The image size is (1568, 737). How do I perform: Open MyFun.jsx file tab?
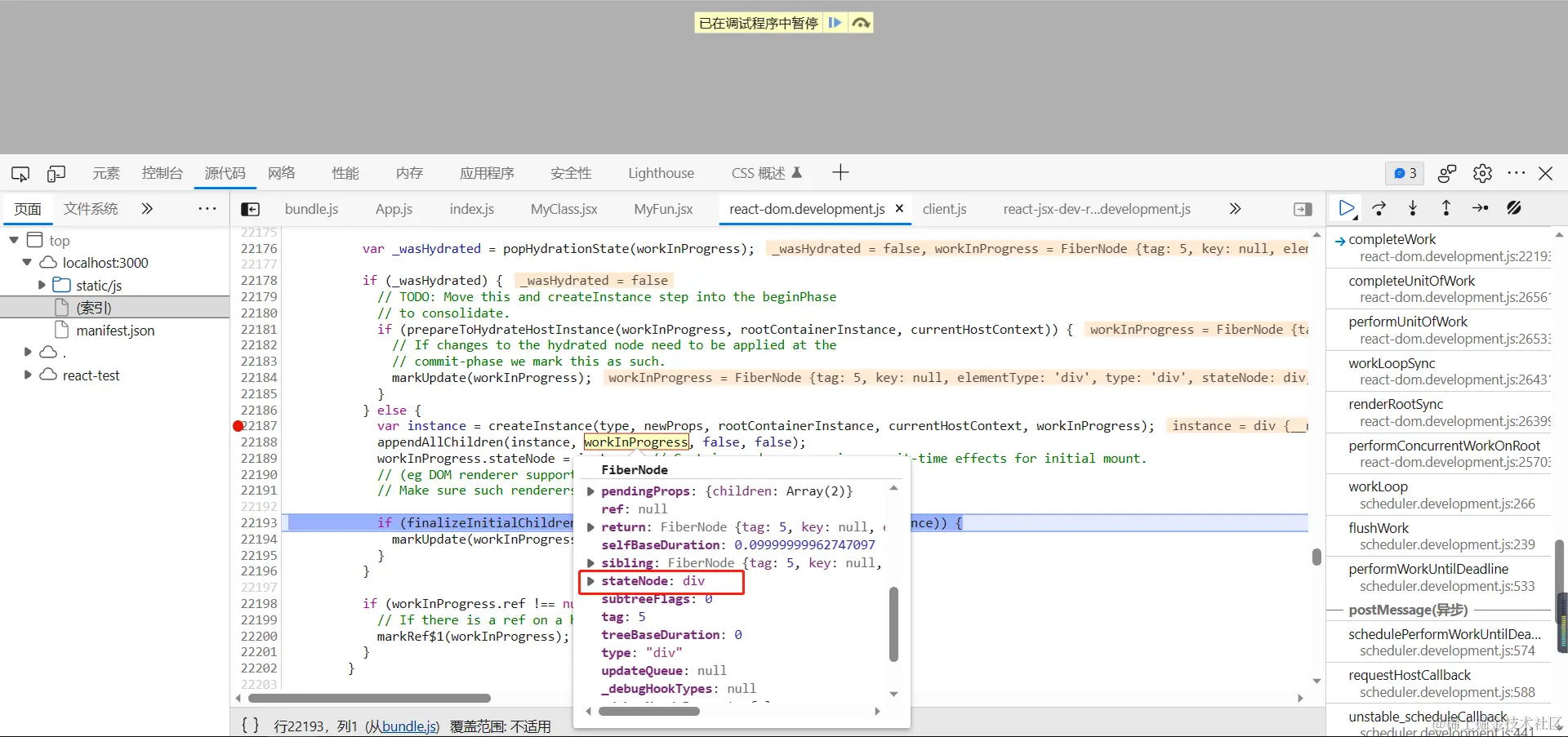pos(663,209)
